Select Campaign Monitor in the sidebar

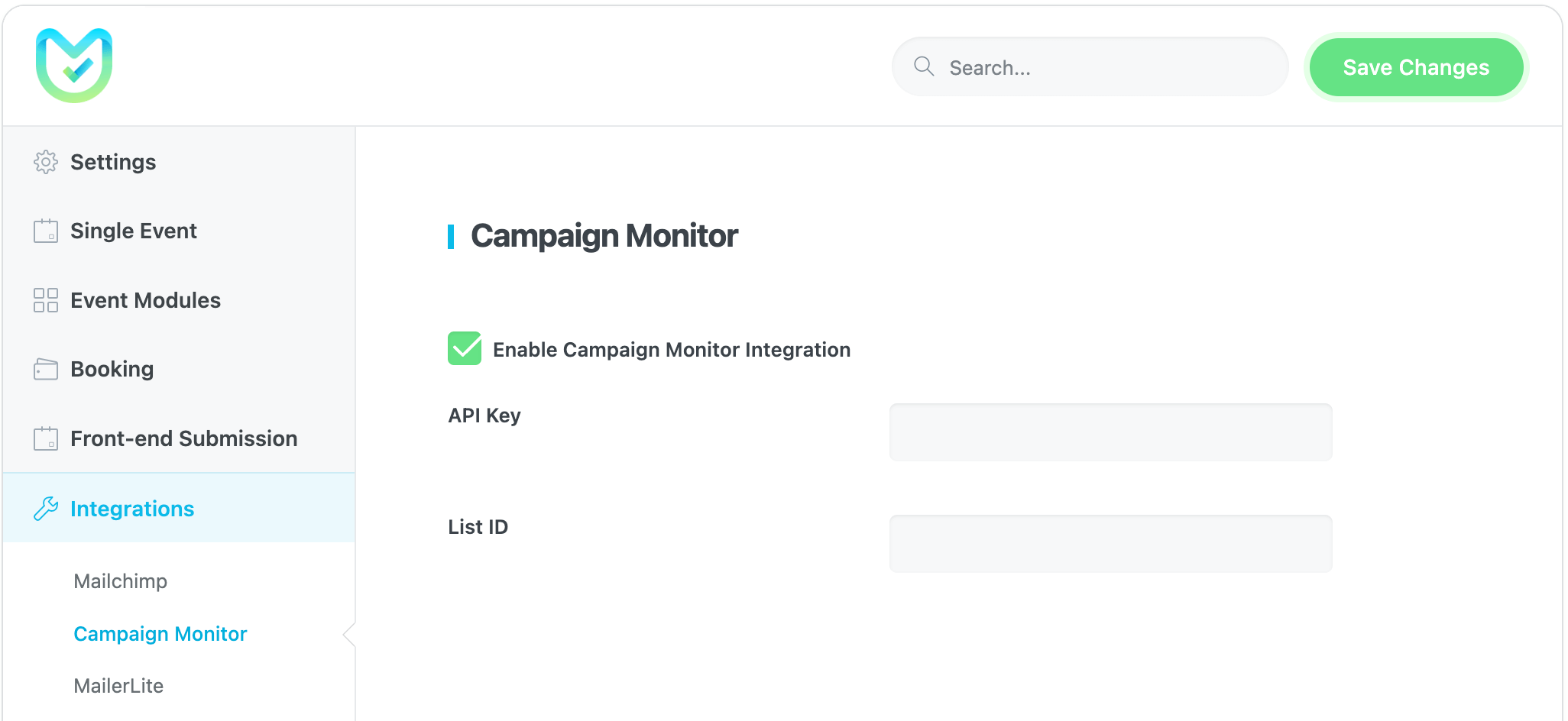point(160,634)
